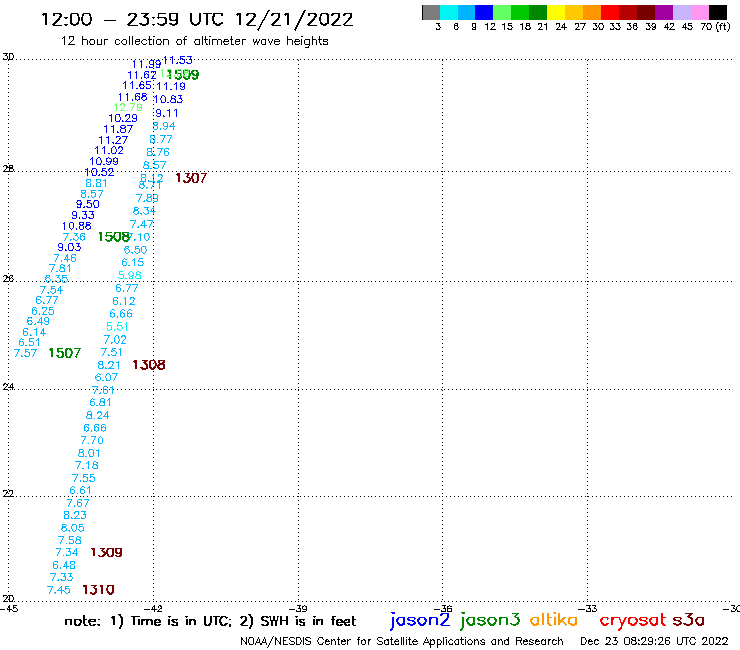This screenshot has width=740, height=650.
Task: Click the longitude axis label '-39'
Action: pyautogui.click(x=298, y=608)
